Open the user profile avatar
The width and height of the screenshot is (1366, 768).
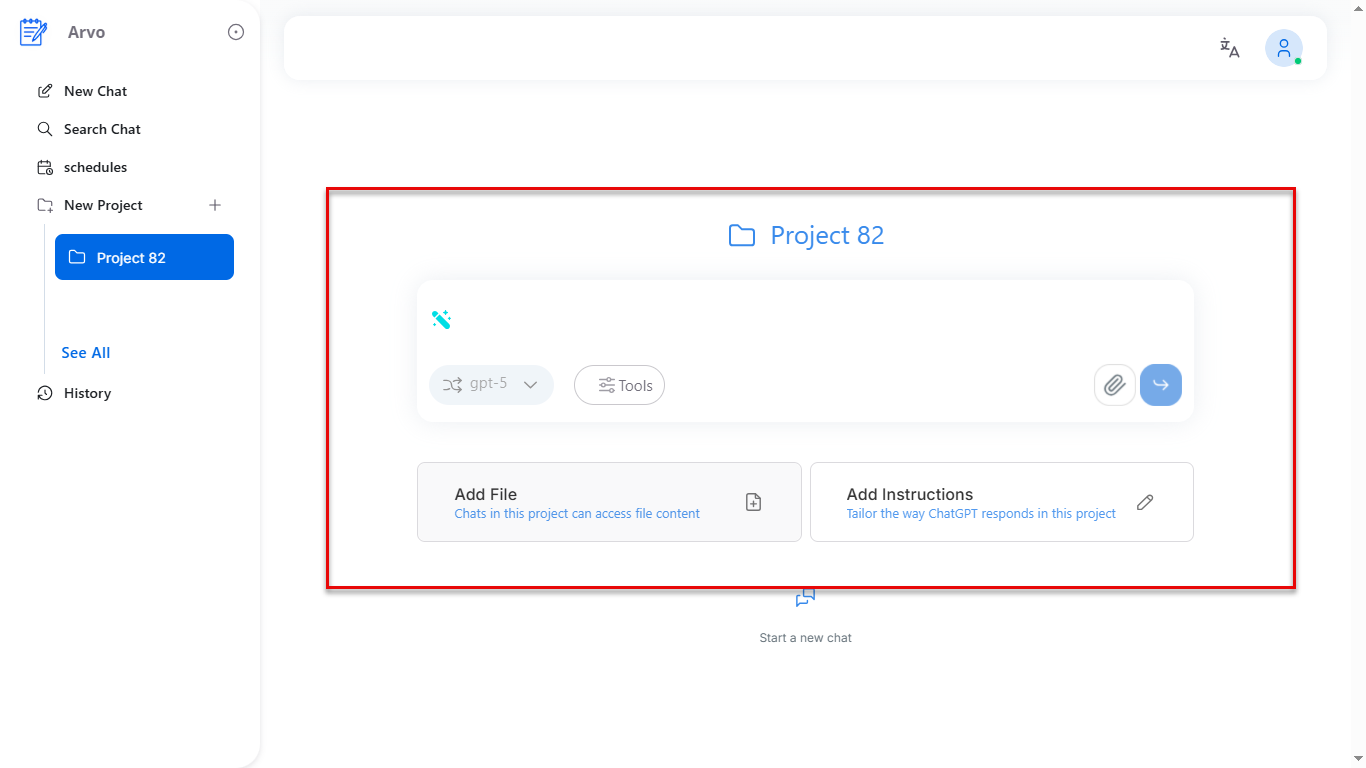coord(1283,48)
